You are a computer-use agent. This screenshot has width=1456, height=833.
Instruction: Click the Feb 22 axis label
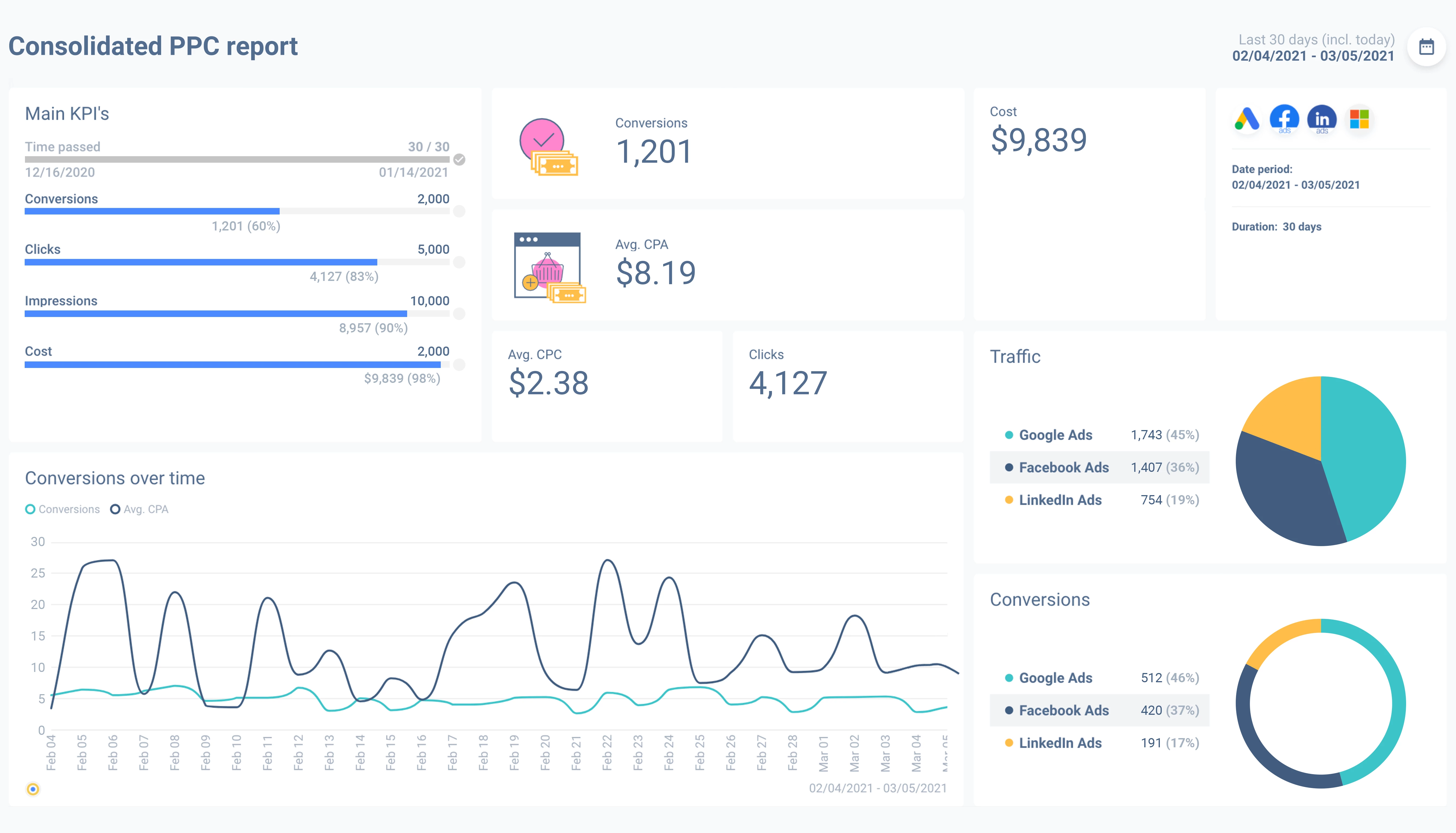pos(607,753)
